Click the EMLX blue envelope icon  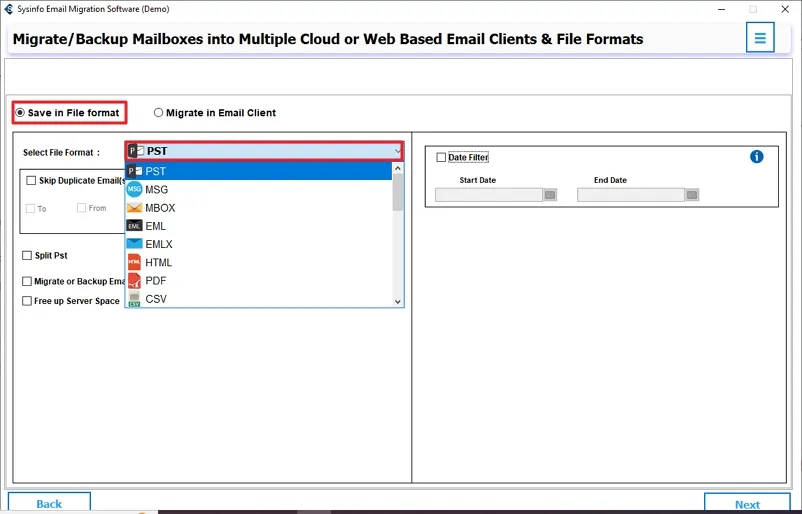click(135, 244)
